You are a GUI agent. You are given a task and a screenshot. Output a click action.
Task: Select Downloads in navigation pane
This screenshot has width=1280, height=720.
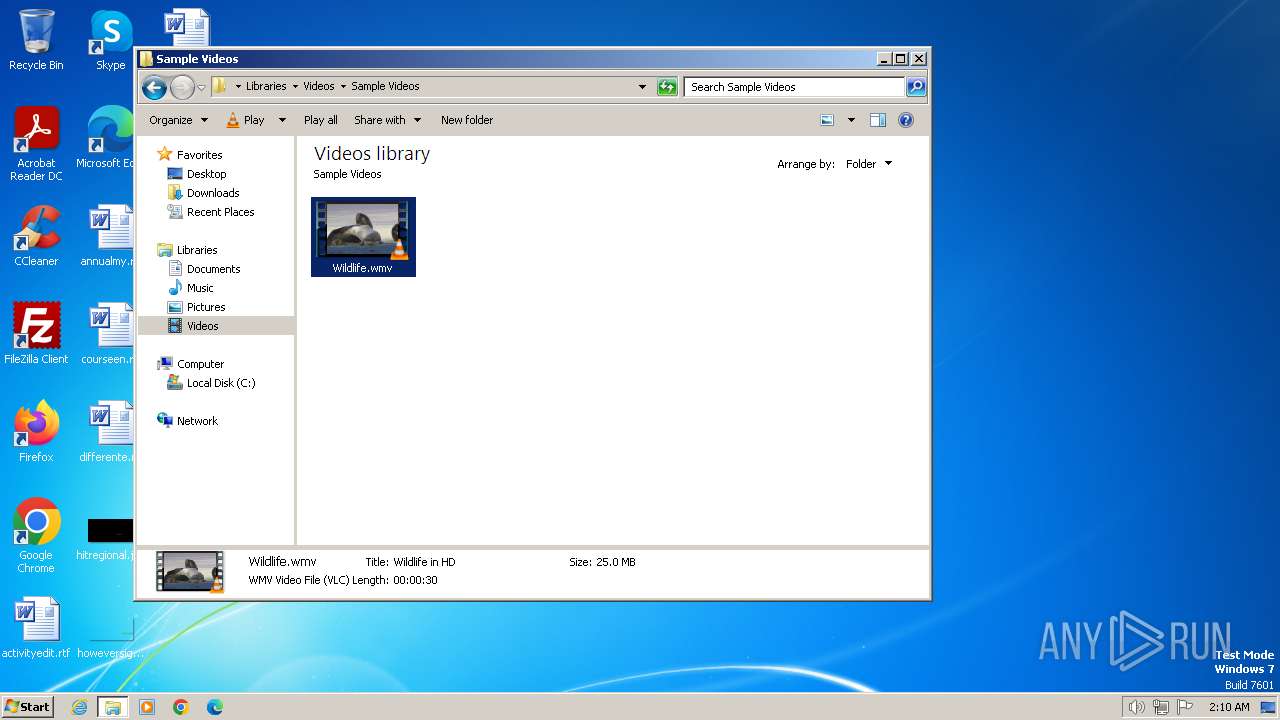(213, 193)
